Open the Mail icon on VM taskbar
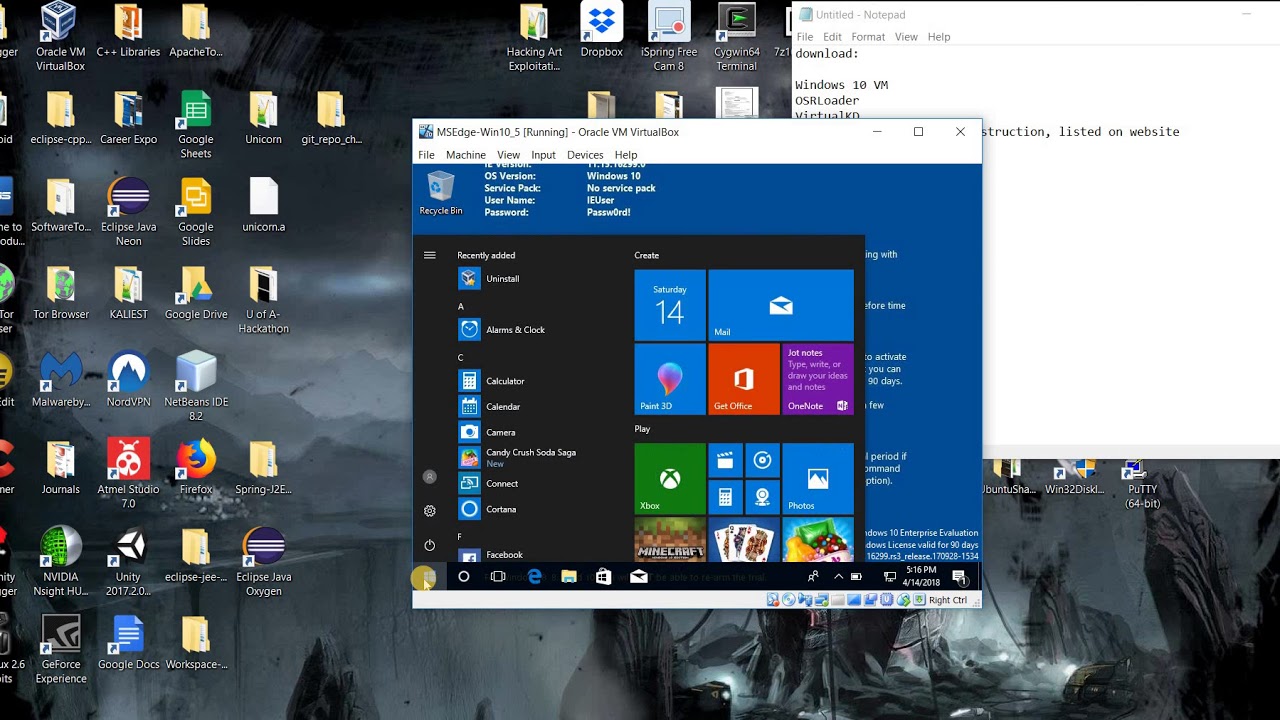This screenshot has width=1280, height=720. [x=638, y=577]
